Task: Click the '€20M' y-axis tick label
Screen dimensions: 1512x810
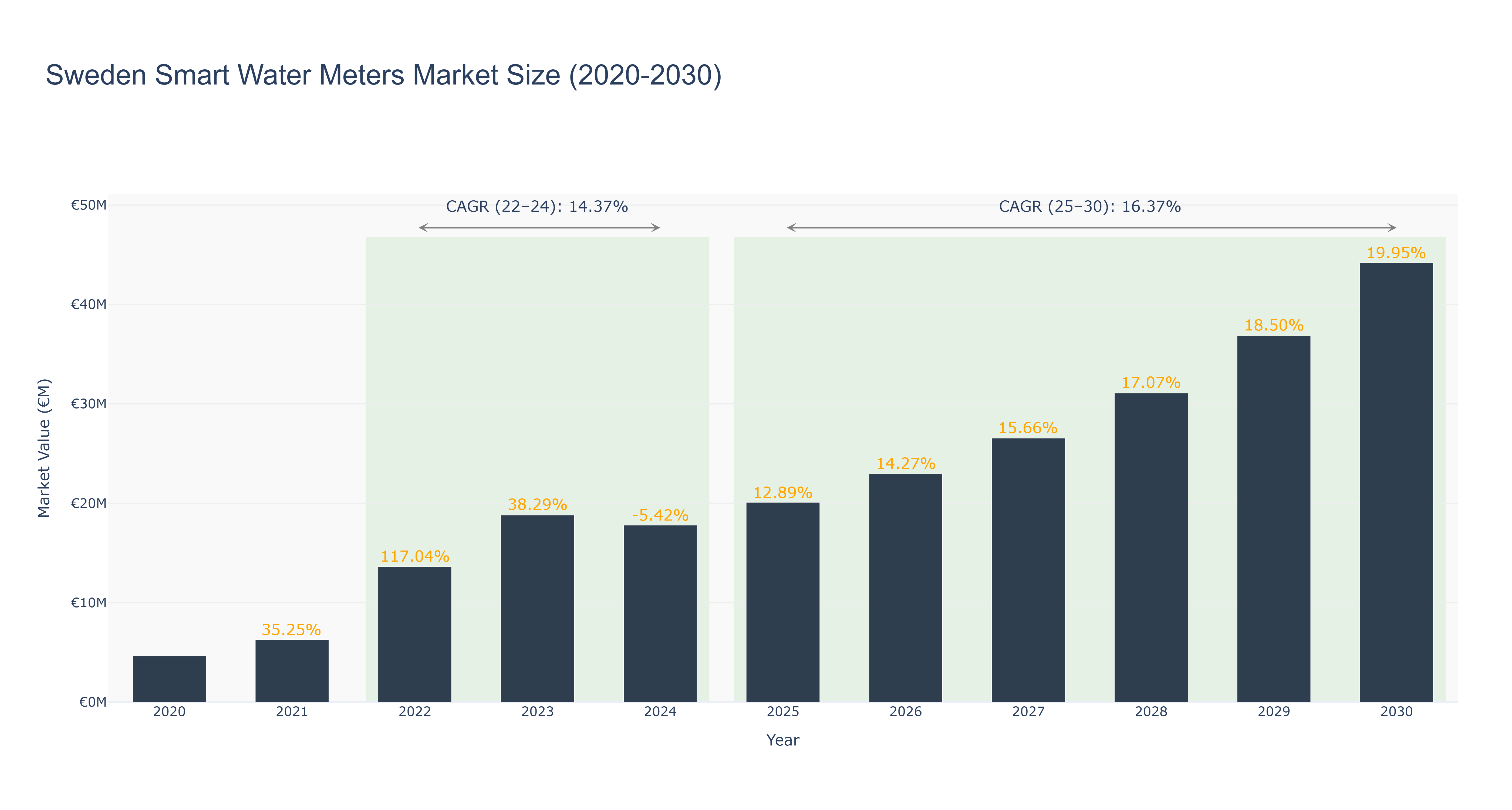Action: coord(89,504)
